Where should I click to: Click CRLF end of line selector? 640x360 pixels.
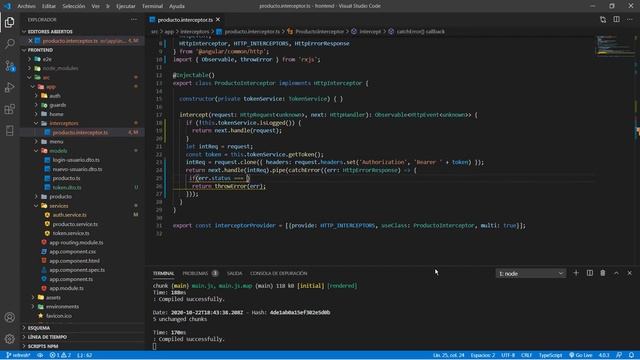point(527,355)
